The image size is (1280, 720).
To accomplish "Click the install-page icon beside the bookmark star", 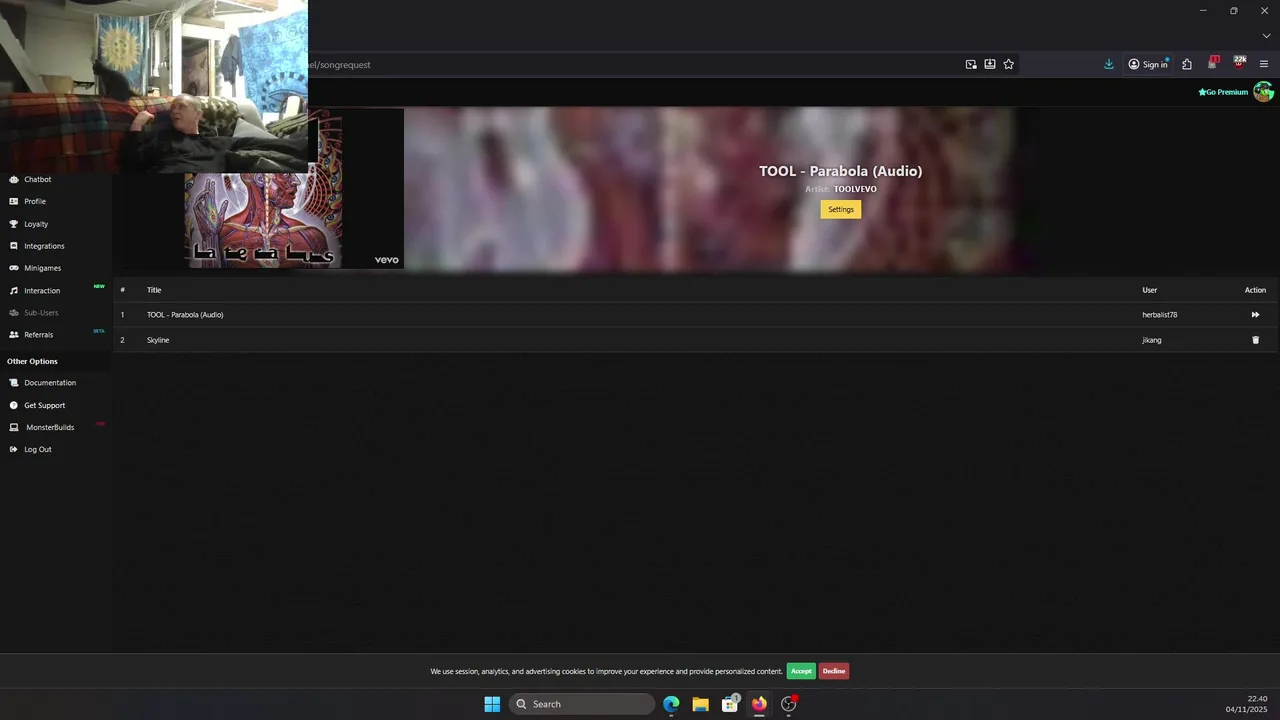I will [x=990, y=64].
